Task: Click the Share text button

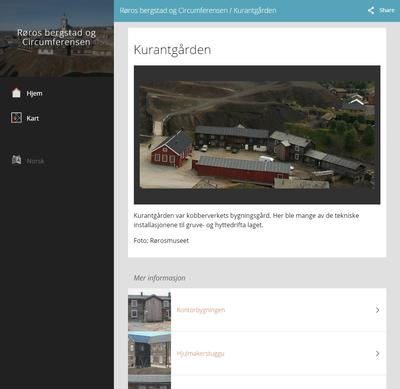Action: (387, 10)
